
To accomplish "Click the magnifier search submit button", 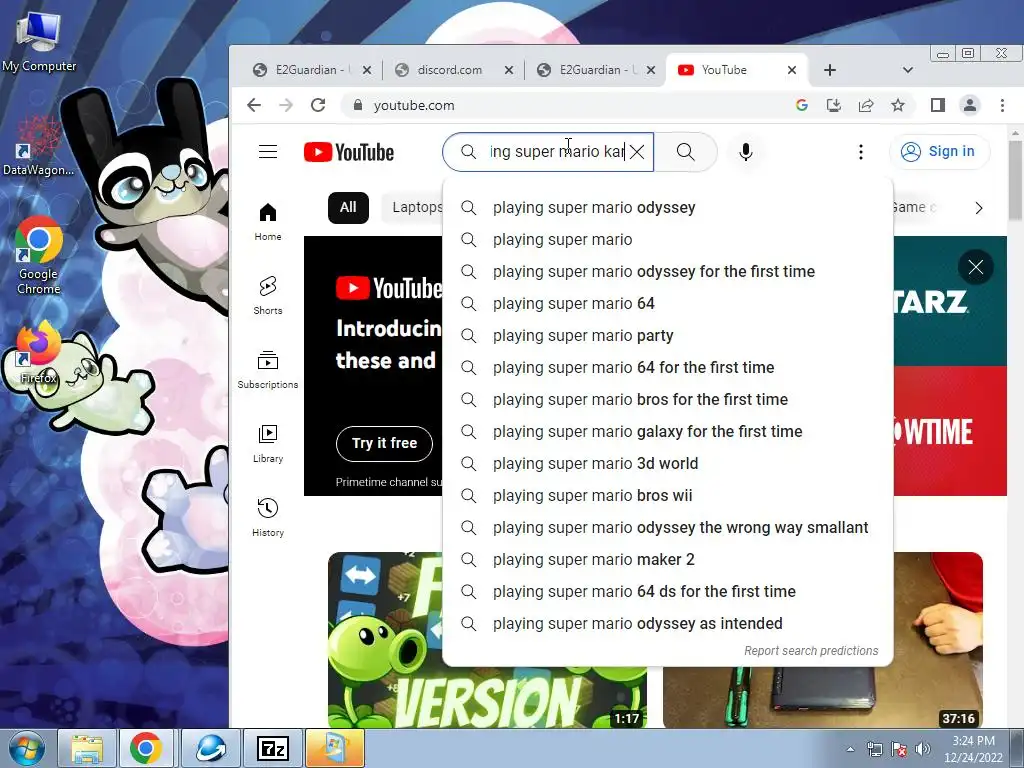I will [x=686, y=152].
